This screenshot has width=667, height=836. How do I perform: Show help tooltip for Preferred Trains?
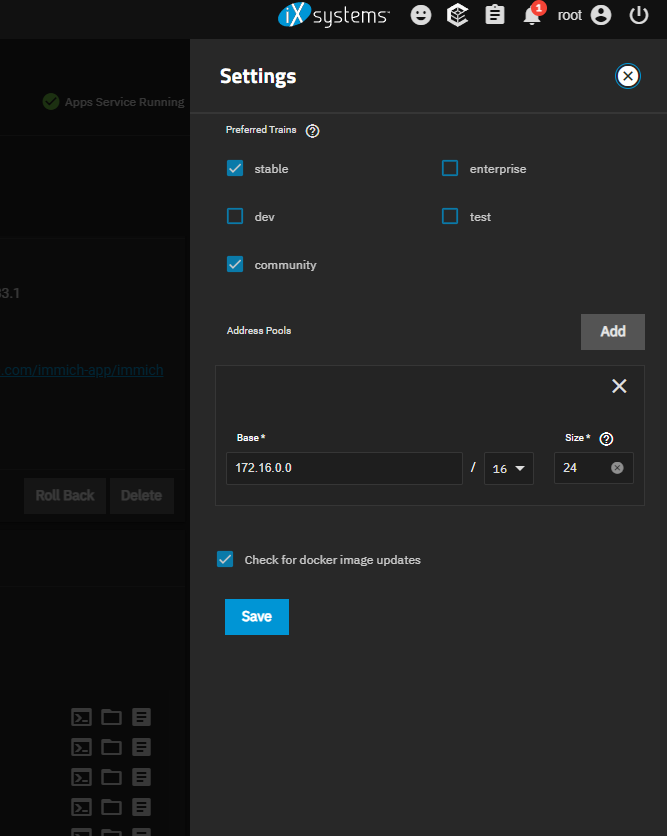point(312,131)
